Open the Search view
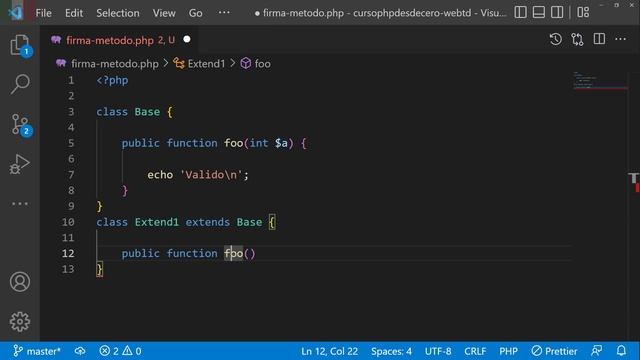 [20, 84]
